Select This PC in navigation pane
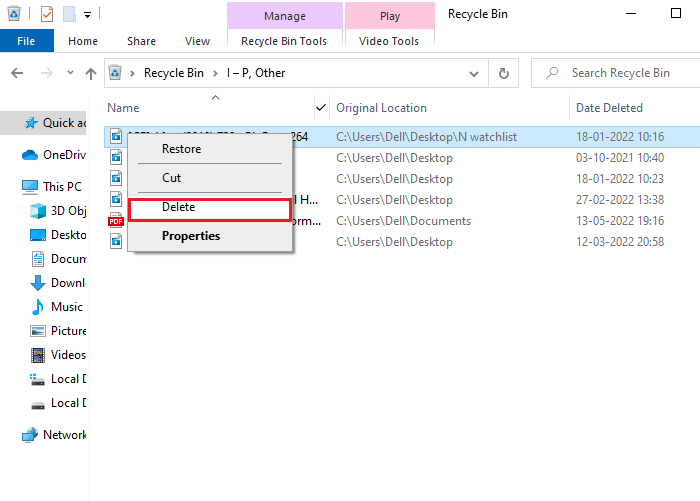The image size is (700, 501). tap(52, 187)
